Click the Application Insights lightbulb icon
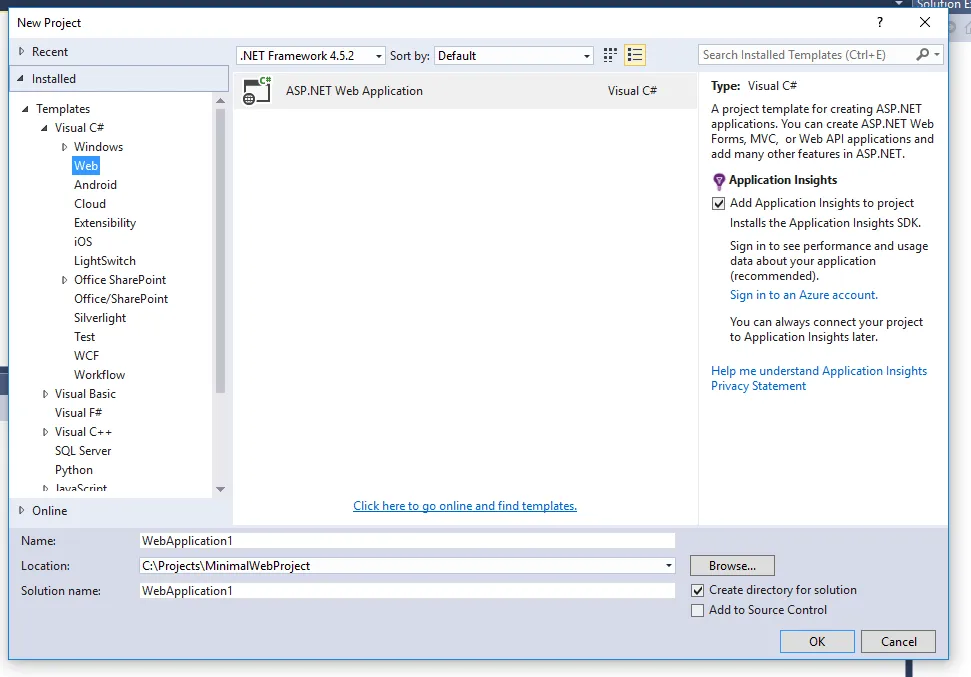Viewport: 971px width, 677px height. pyautogui.click(x=718, y=181)
